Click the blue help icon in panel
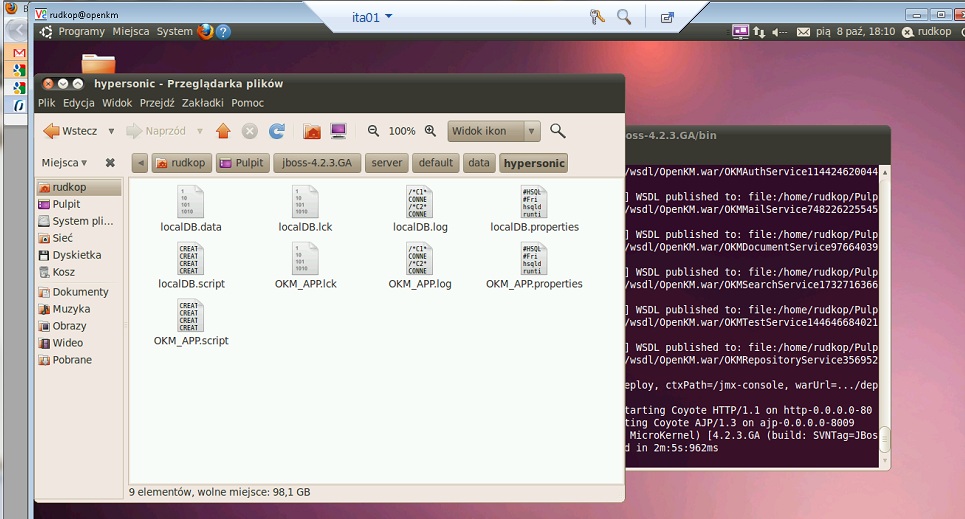Image resolution: width=965 pixels, height=519 pixels. [x=223, y=31]
